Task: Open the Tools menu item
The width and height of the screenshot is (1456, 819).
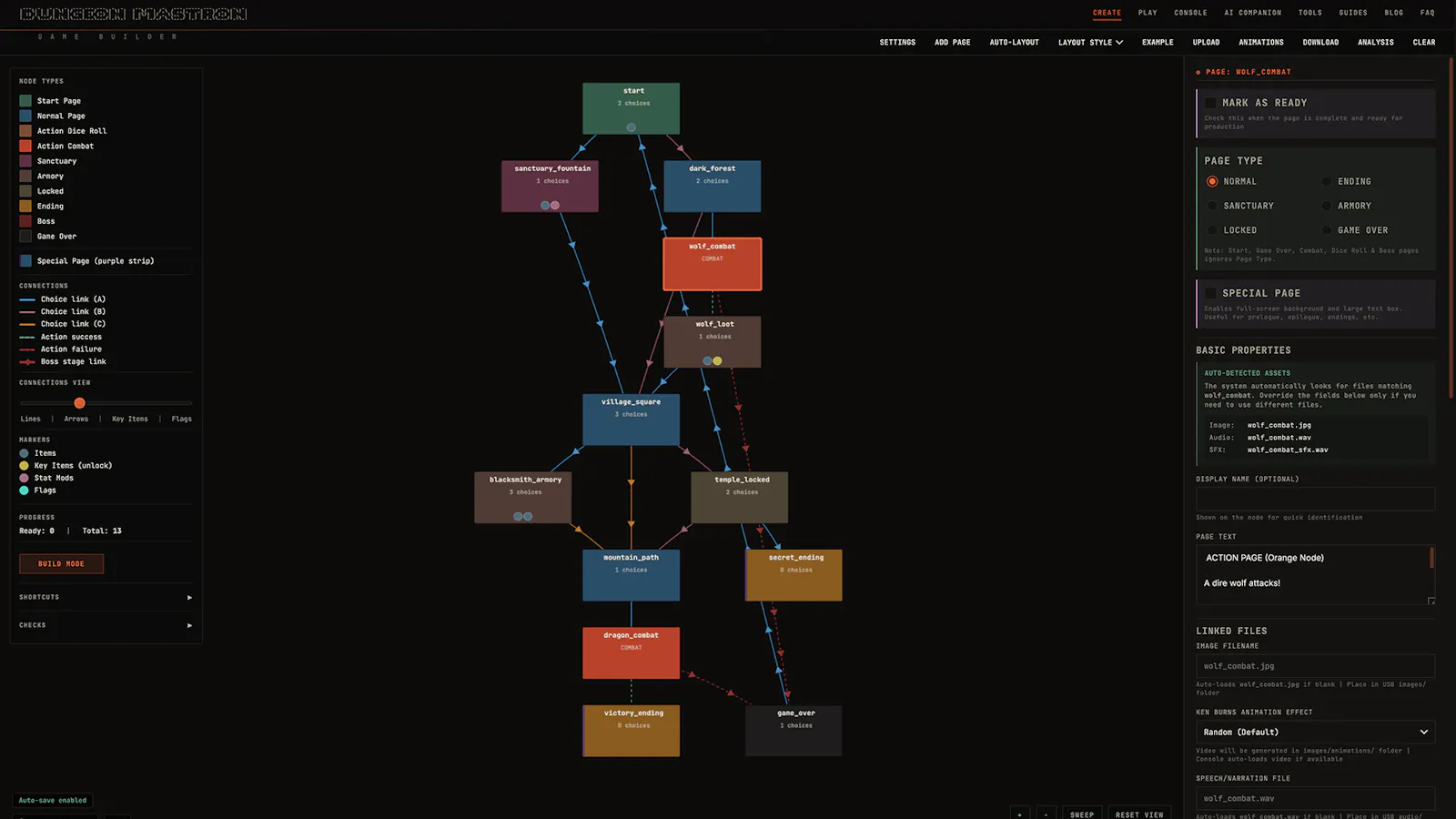Action: click(x=1310, y=13)
